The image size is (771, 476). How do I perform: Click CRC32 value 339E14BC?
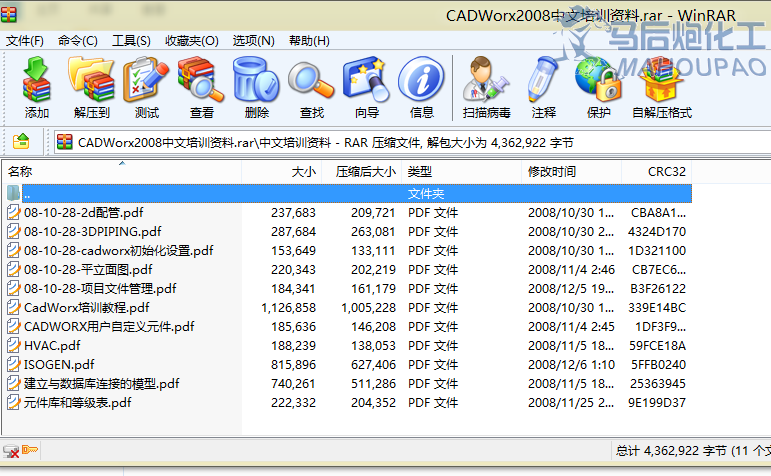(x=657, y=308)
